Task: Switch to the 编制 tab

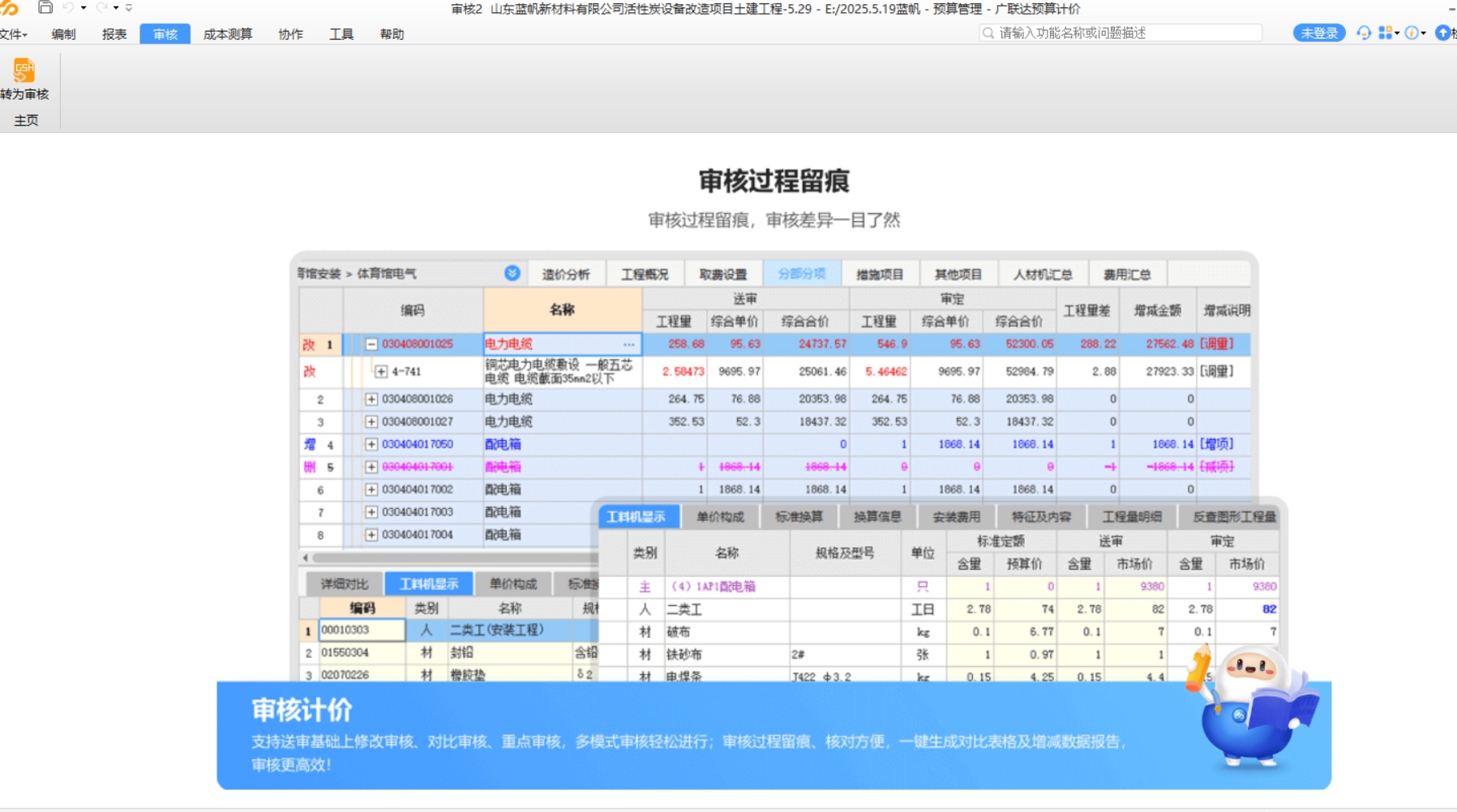Action: pos(63,34)
